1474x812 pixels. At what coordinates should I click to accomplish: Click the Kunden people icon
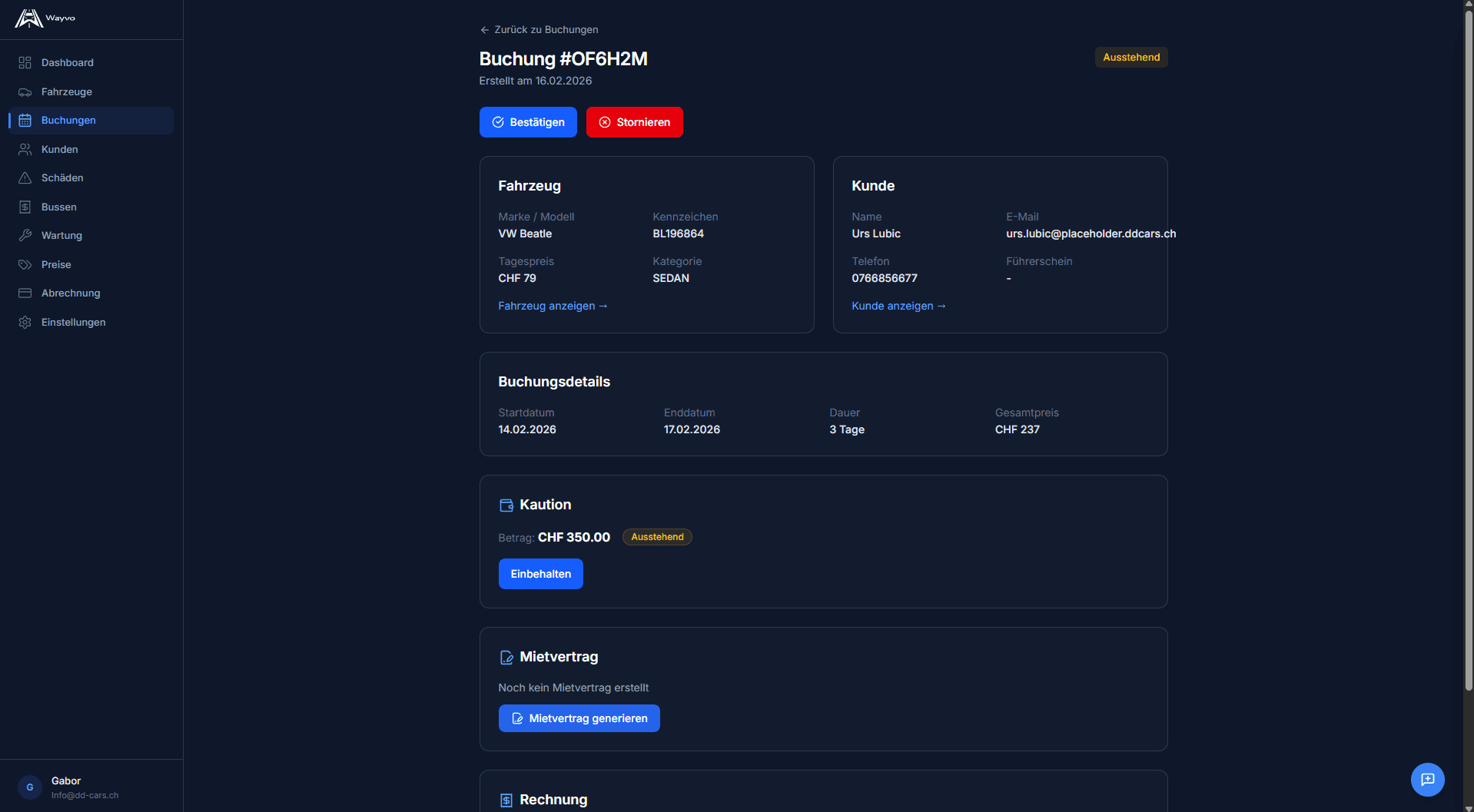(x=25, y=150)
